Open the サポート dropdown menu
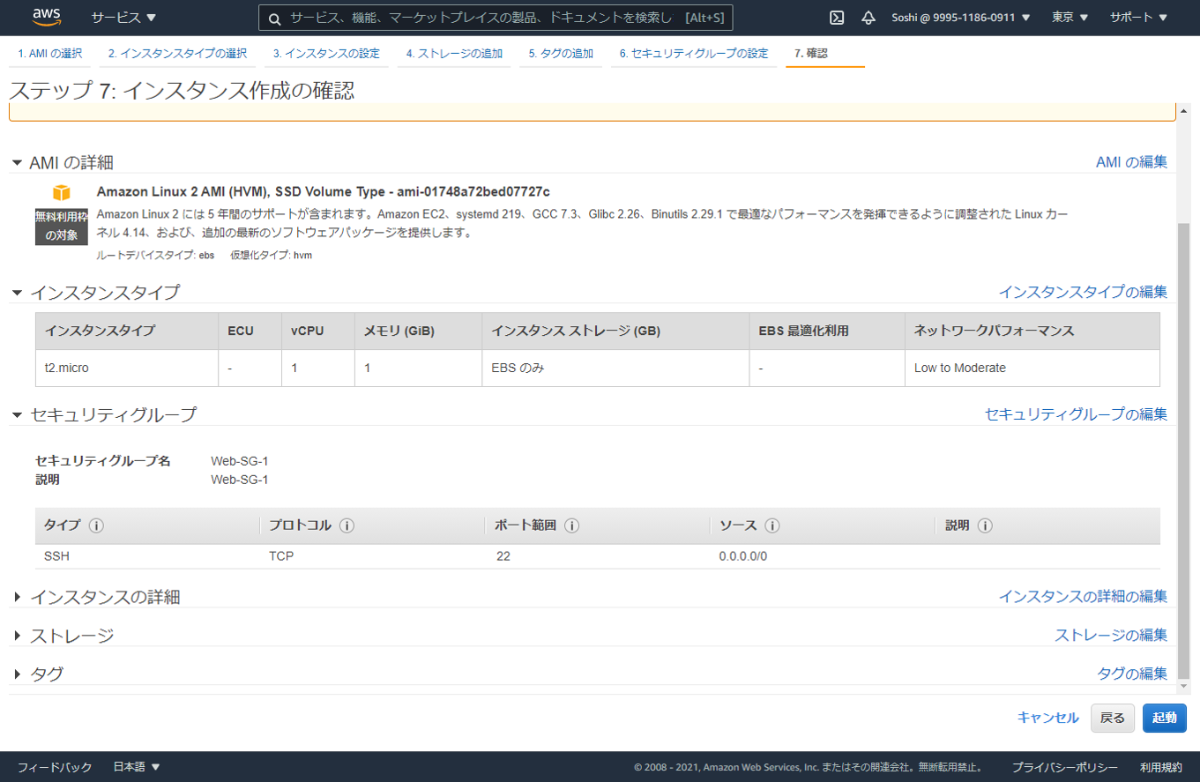The height and width of the screenshot is (782, 1200). click(1138, 17)
